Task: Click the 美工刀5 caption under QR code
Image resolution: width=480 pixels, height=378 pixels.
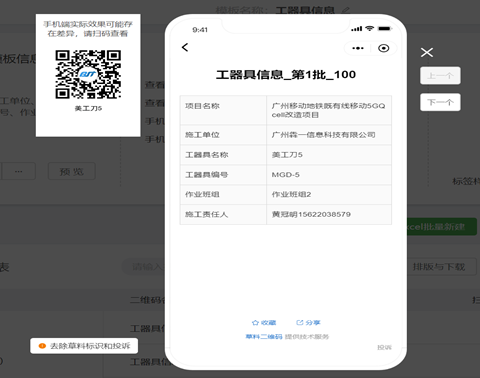Action: coord(88,109)
